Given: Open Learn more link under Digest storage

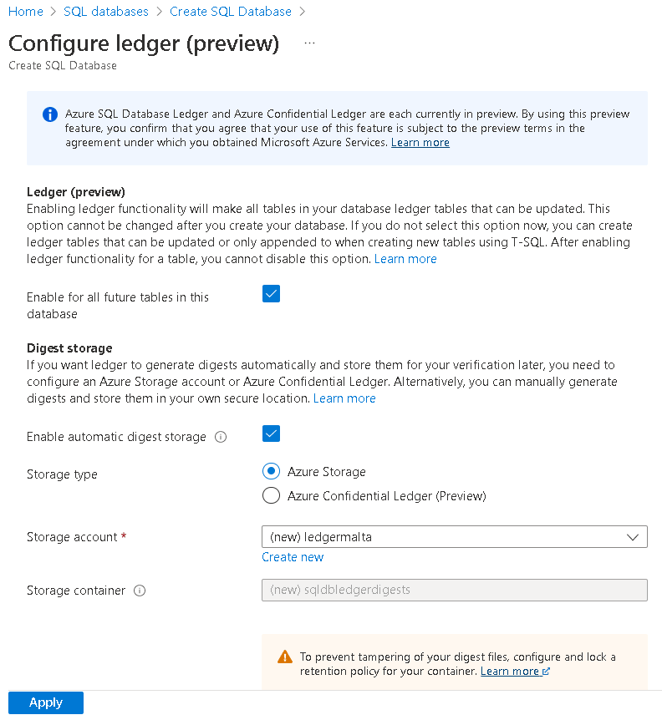Looking at the screenshot, I should click(x=344, y=398).
